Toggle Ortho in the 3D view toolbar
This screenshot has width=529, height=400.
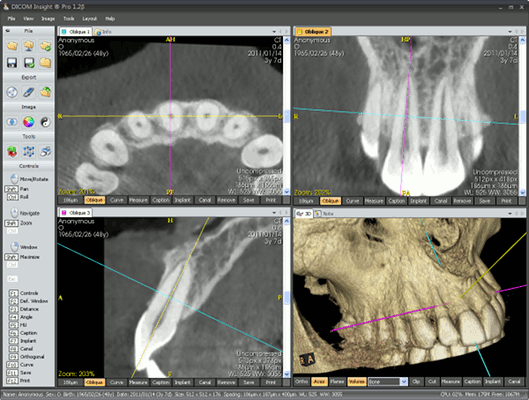[302, 381]
